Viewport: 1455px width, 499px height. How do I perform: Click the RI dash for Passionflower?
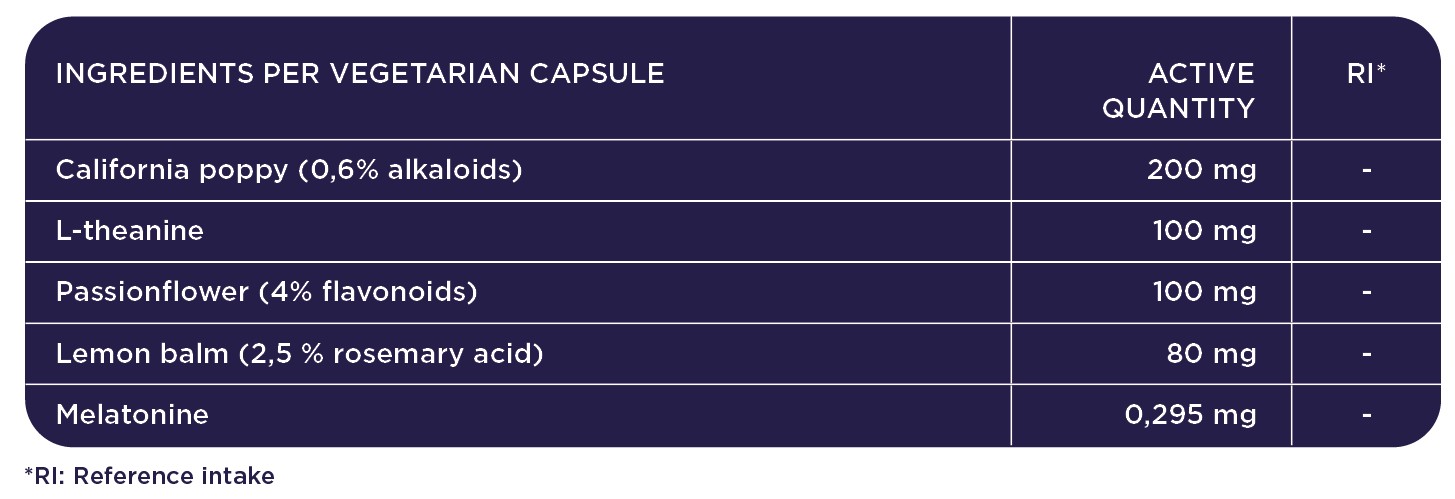point(1366,292)
